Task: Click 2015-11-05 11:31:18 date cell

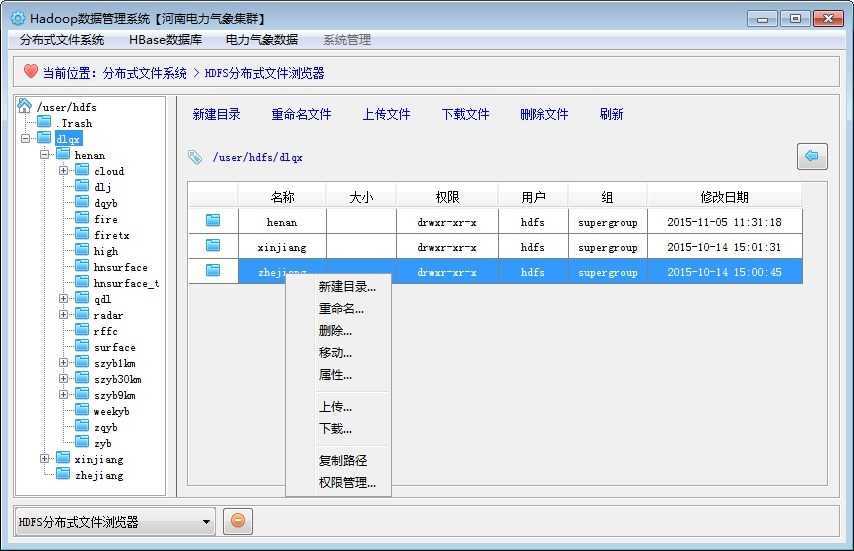Action: tap(724, 222)
